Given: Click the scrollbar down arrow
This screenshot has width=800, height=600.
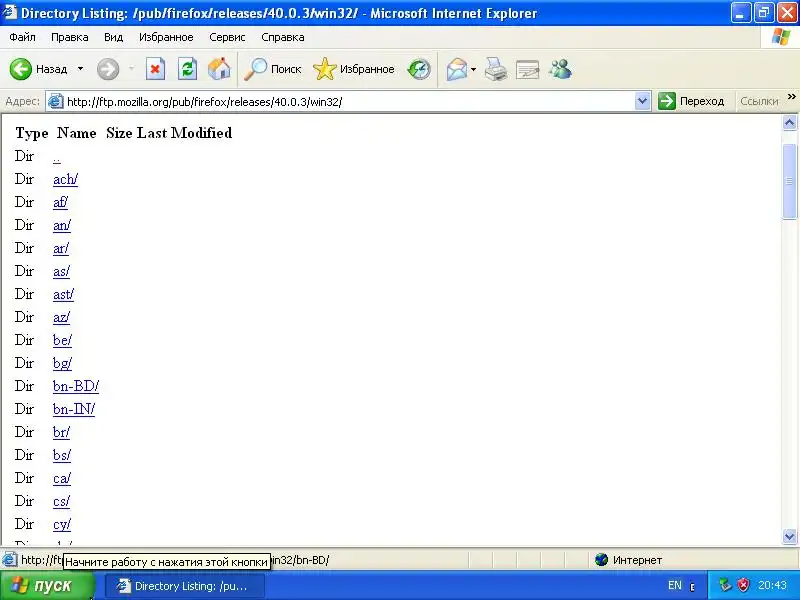Looking at the screenshot, I should 789,536.
